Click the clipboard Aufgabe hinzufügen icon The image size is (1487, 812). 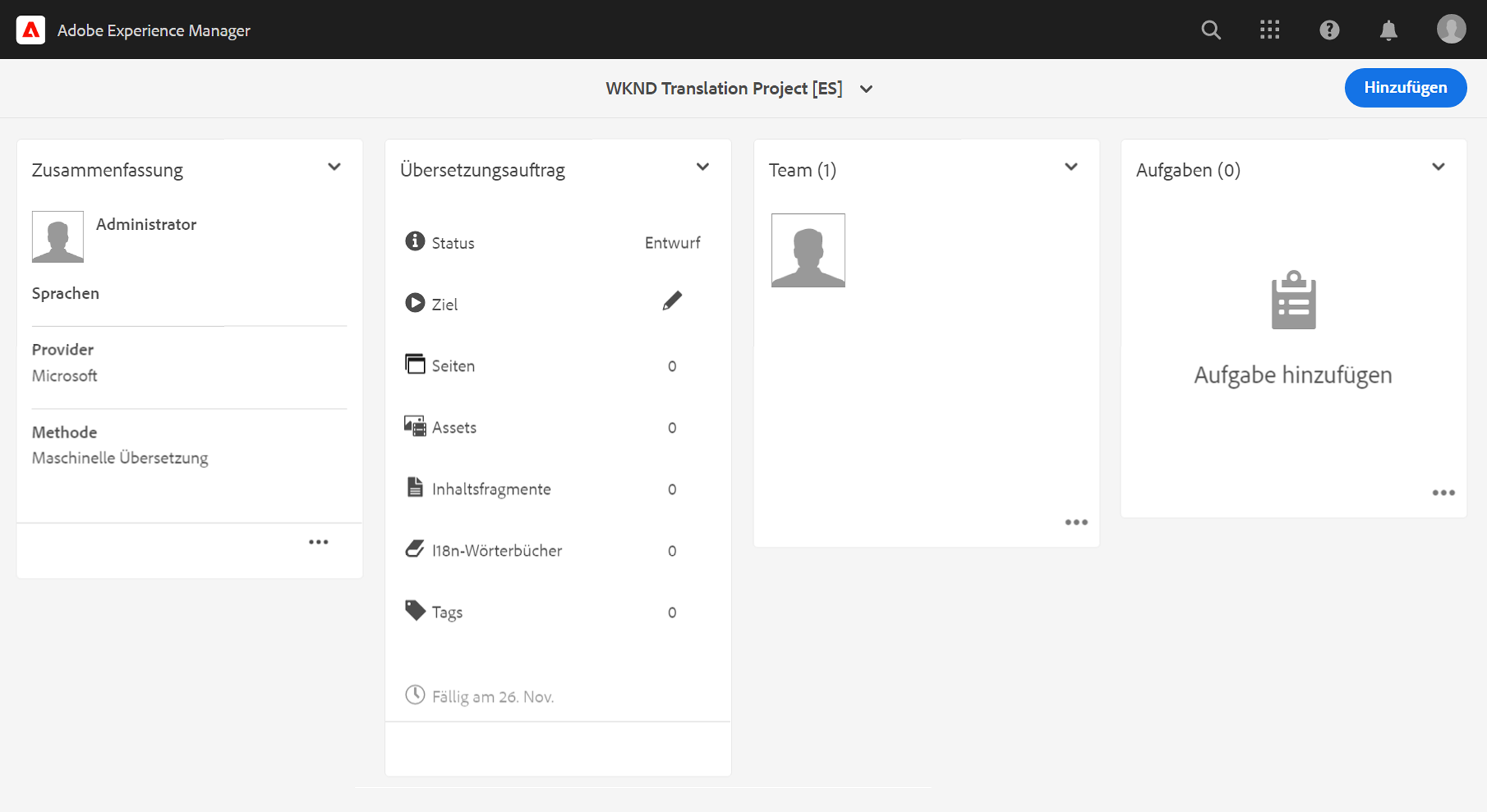[1294, 300]
